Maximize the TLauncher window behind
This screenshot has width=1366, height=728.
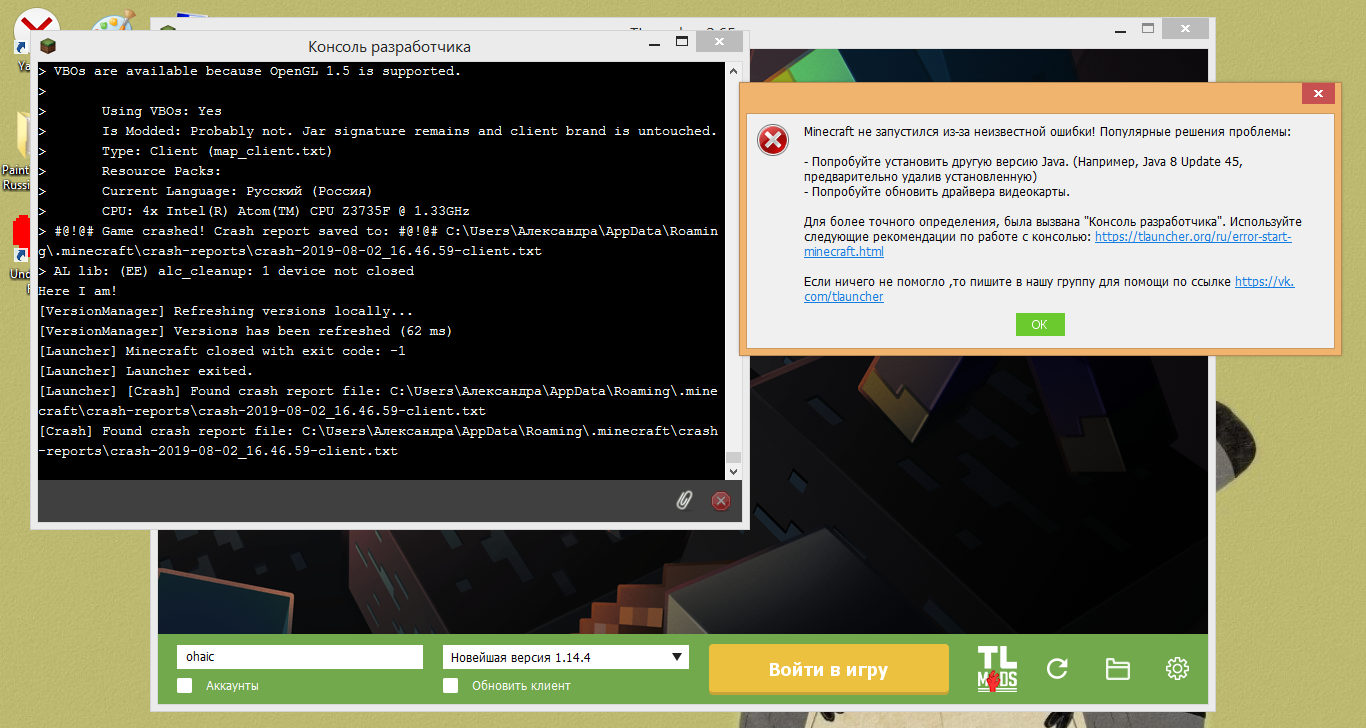click(1149, 27)
